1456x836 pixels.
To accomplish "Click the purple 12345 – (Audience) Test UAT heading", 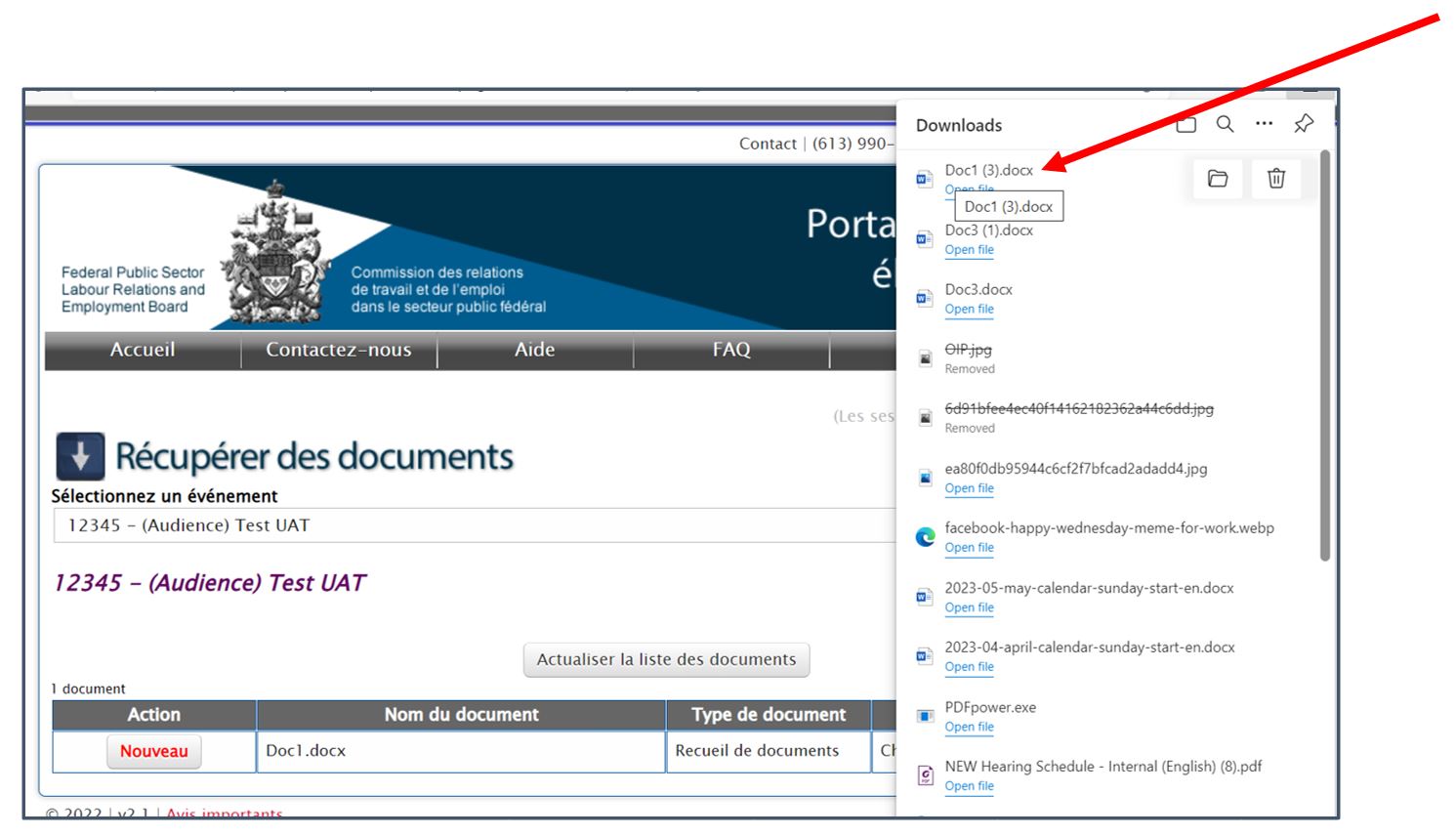I will pyautogui.click(x=209, y=583).
